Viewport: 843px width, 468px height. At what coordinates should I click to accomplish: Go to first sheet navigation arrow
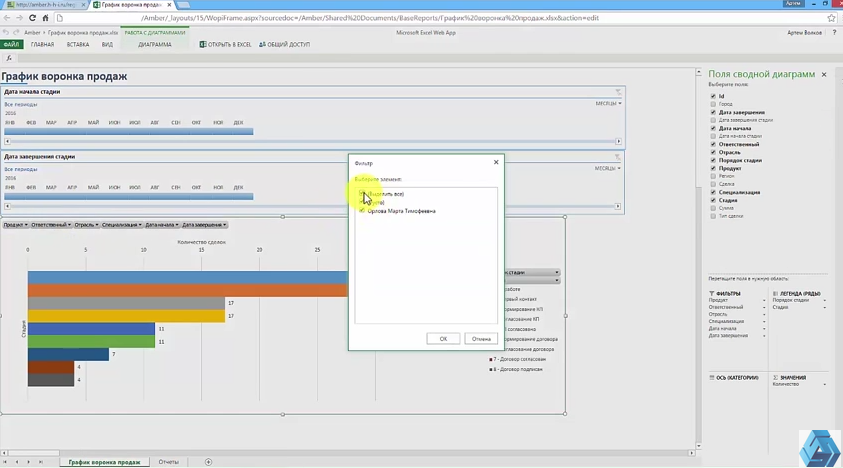(5, 462)
